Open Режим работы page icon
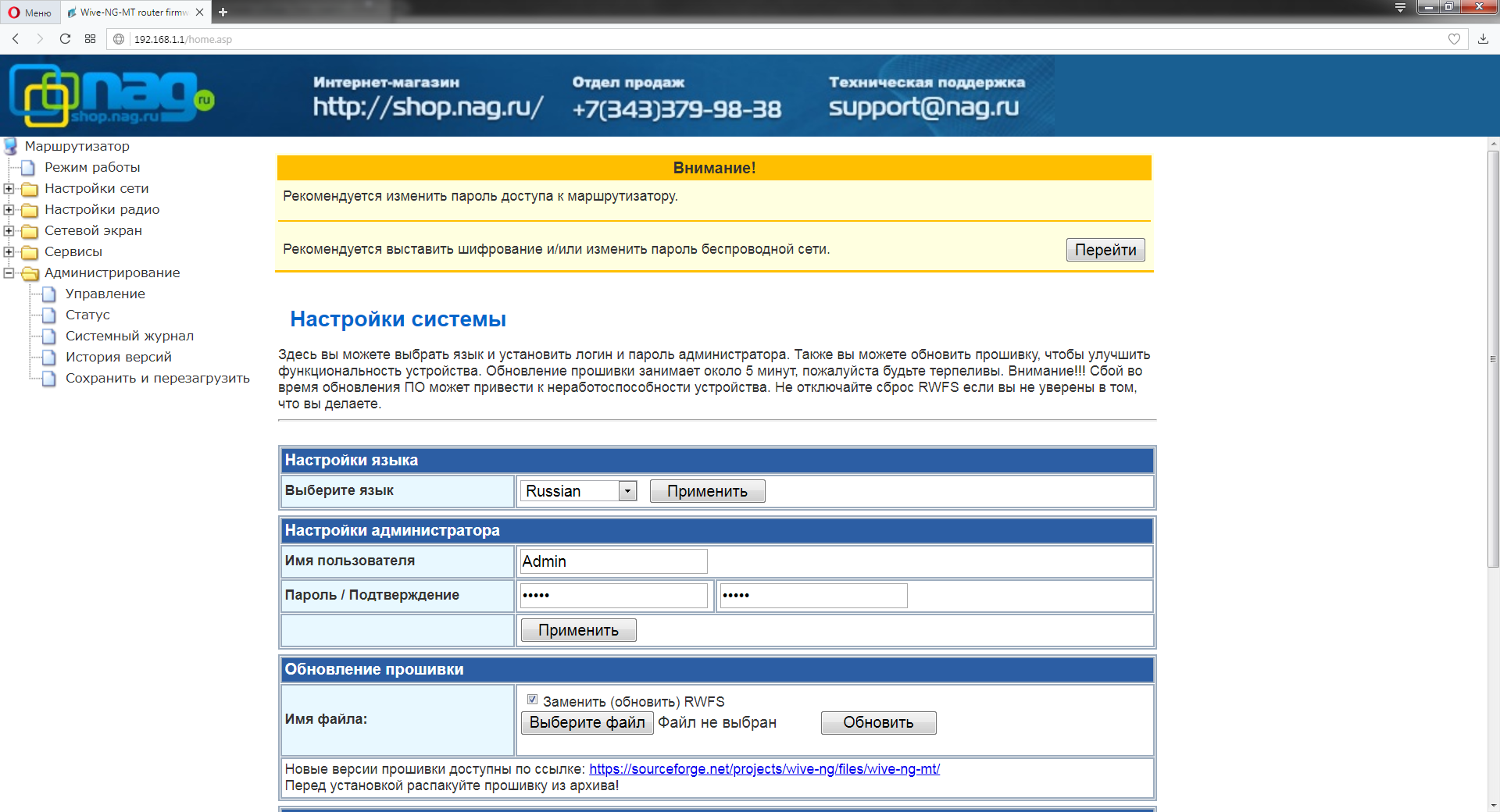 click(28, 167)
